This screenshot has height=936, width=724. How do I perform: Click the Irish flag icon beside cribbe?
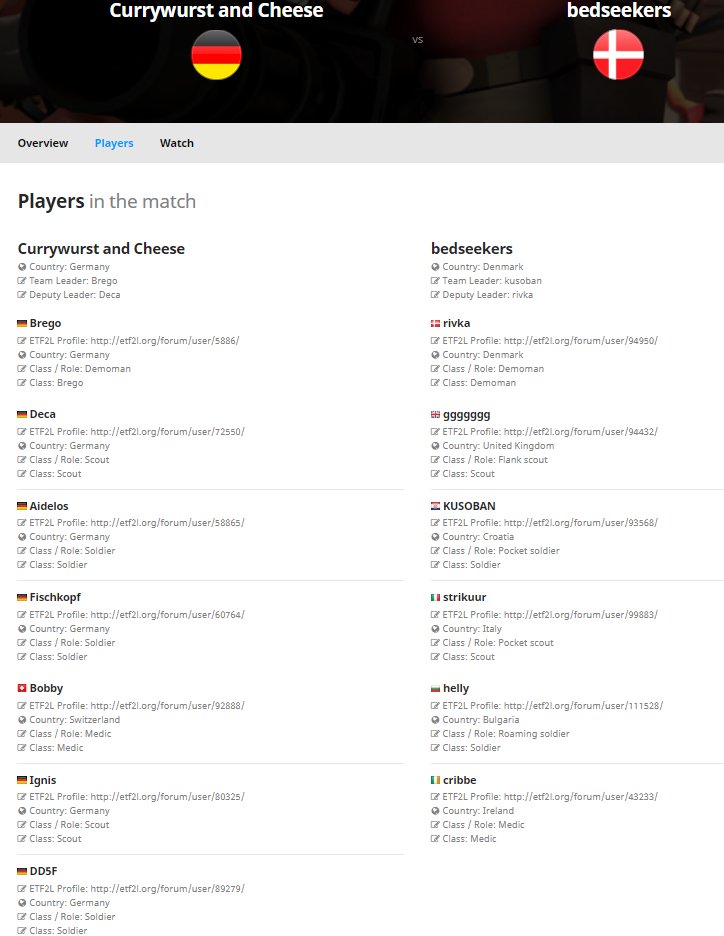(x=436, y=780)
